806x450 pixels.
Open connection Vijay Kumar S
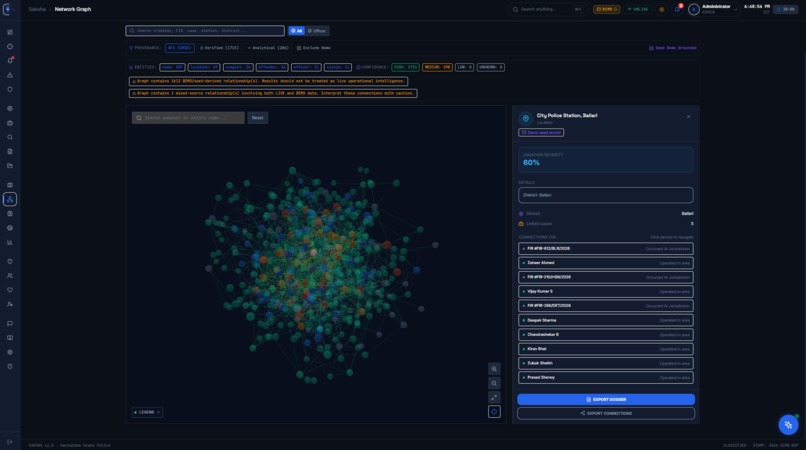(606, 292)
